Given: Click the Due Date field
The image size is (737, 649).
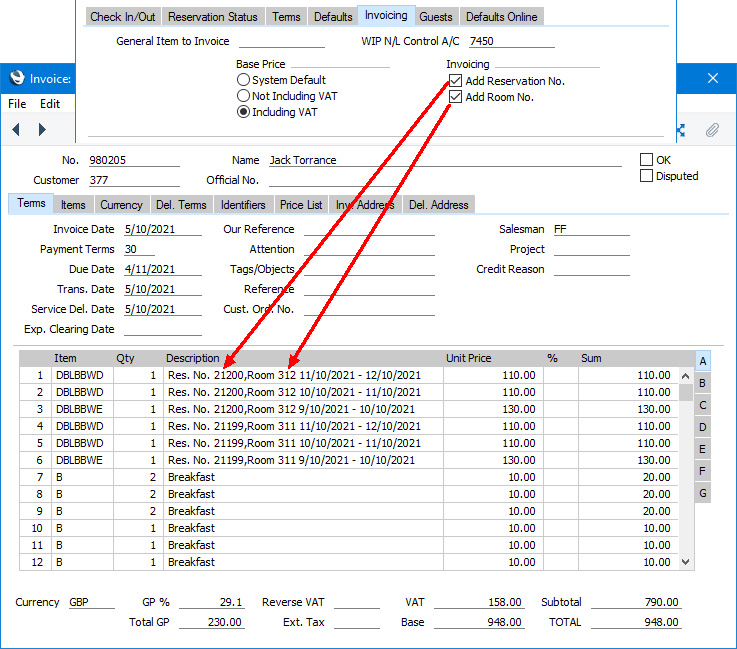Looking at the screenshot, I should pyautogui.click(x=163, y=269).
